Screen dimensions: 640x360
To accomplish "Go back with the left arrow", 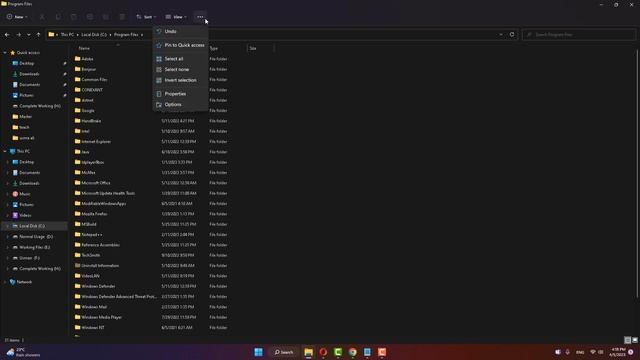I will tap(7, 35).
